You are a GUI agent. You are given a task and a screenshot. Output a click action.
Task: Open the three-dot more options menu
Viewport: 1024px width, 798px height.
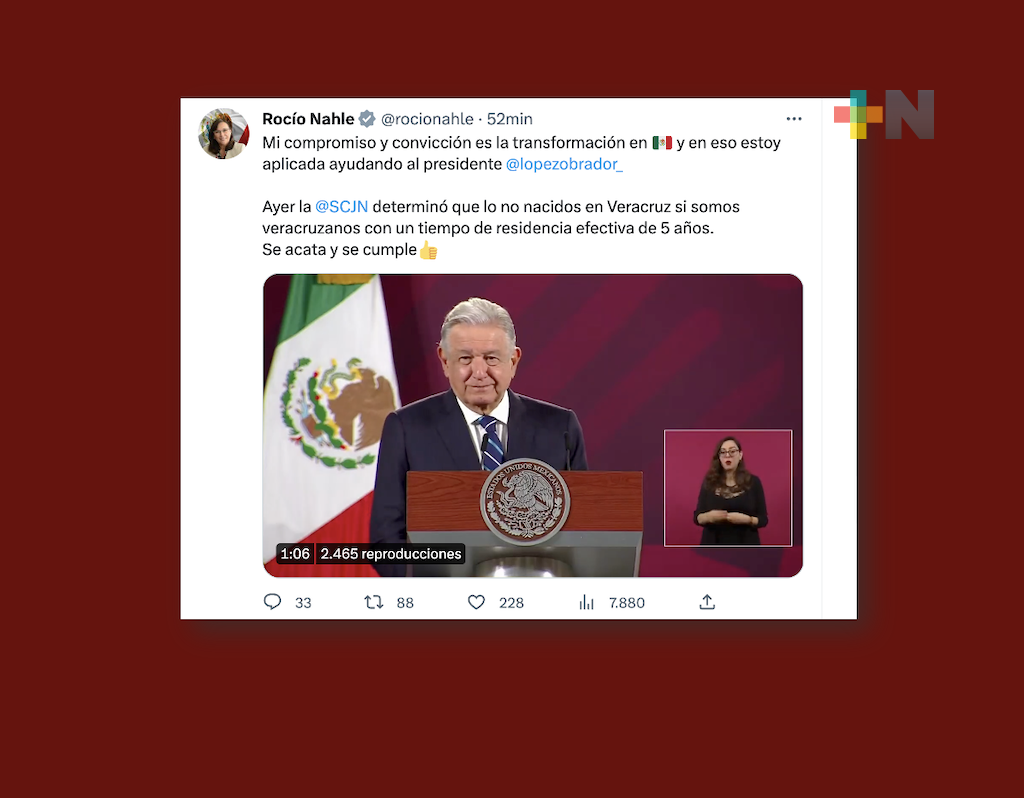(793, 119)
